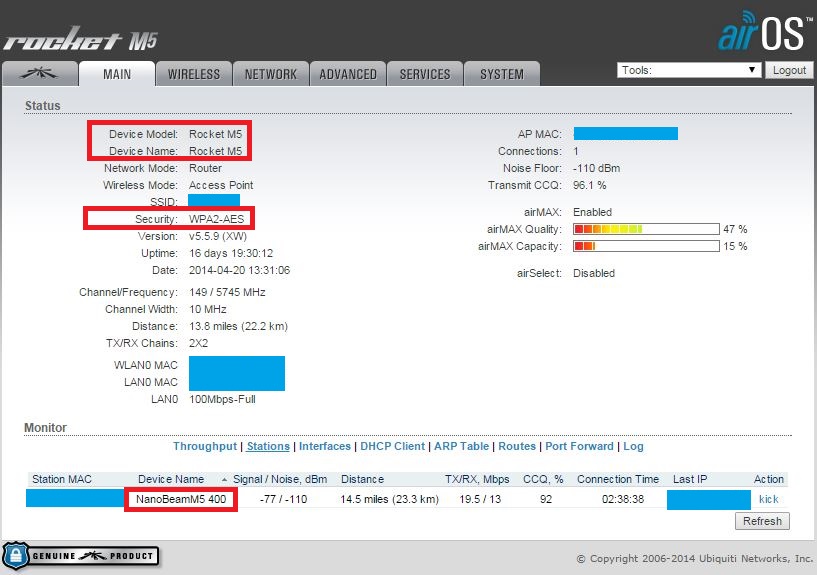Sort by Station MAC column header
Viewport: 817px width, 575px height.
tap(61, 479)
